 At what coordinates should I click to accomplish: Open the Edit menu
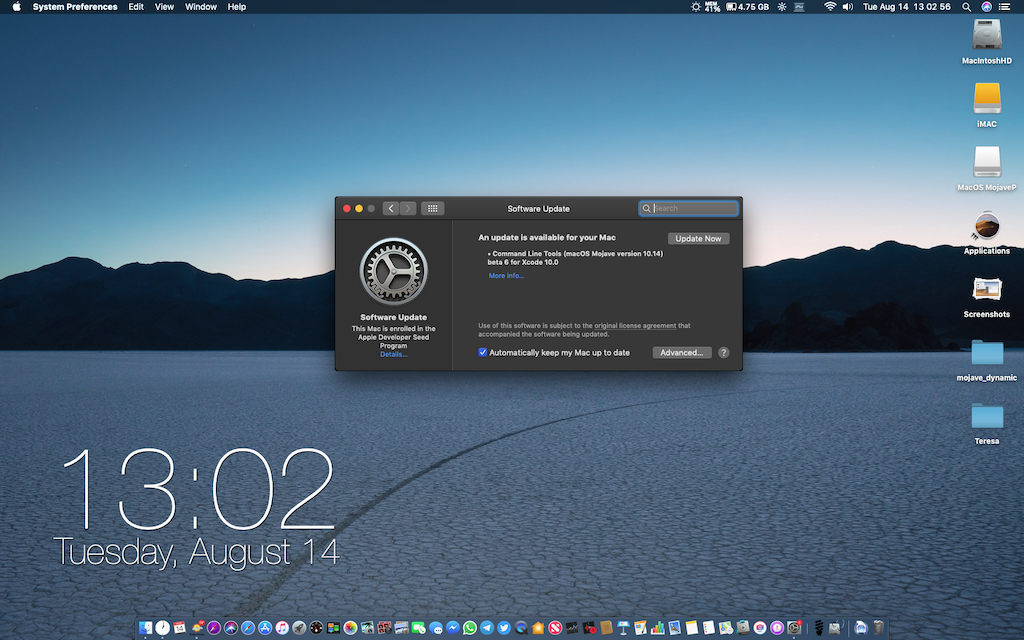click(136, 7)
